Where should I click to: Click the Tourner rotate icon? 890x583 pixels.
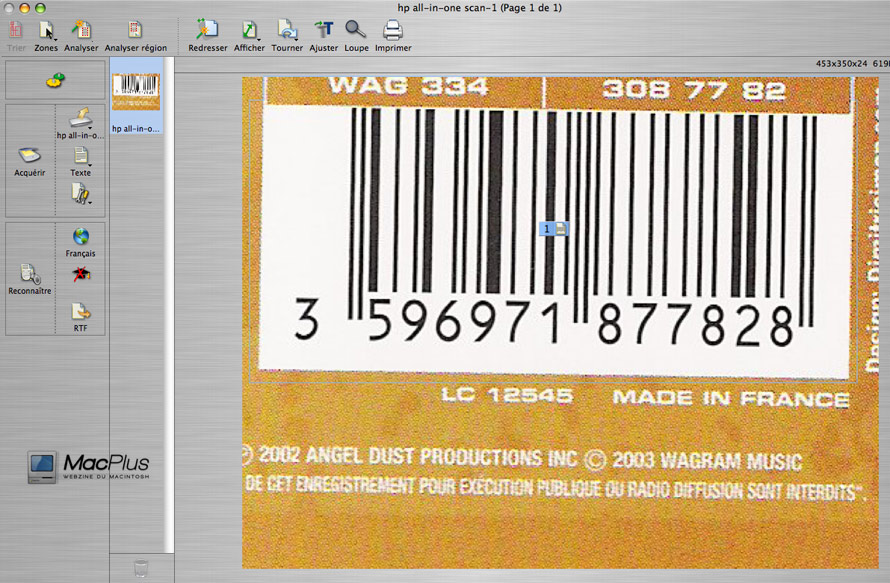click(287, 30)
